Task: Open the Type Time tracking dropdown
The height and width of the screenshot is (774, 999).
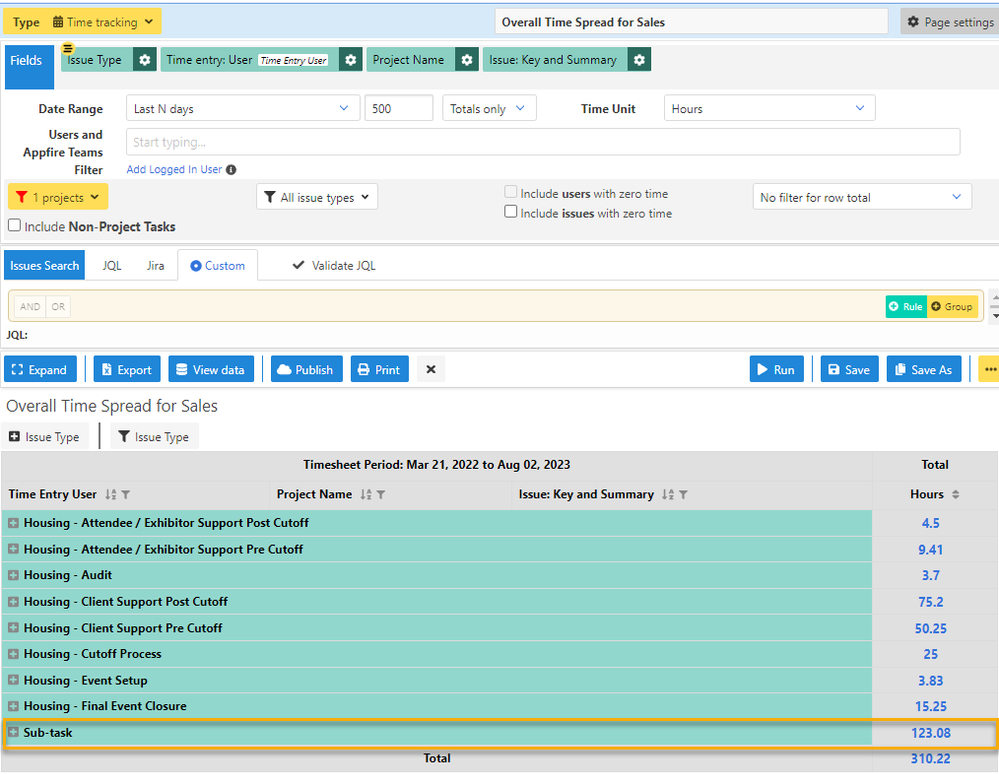Action: 83,22
